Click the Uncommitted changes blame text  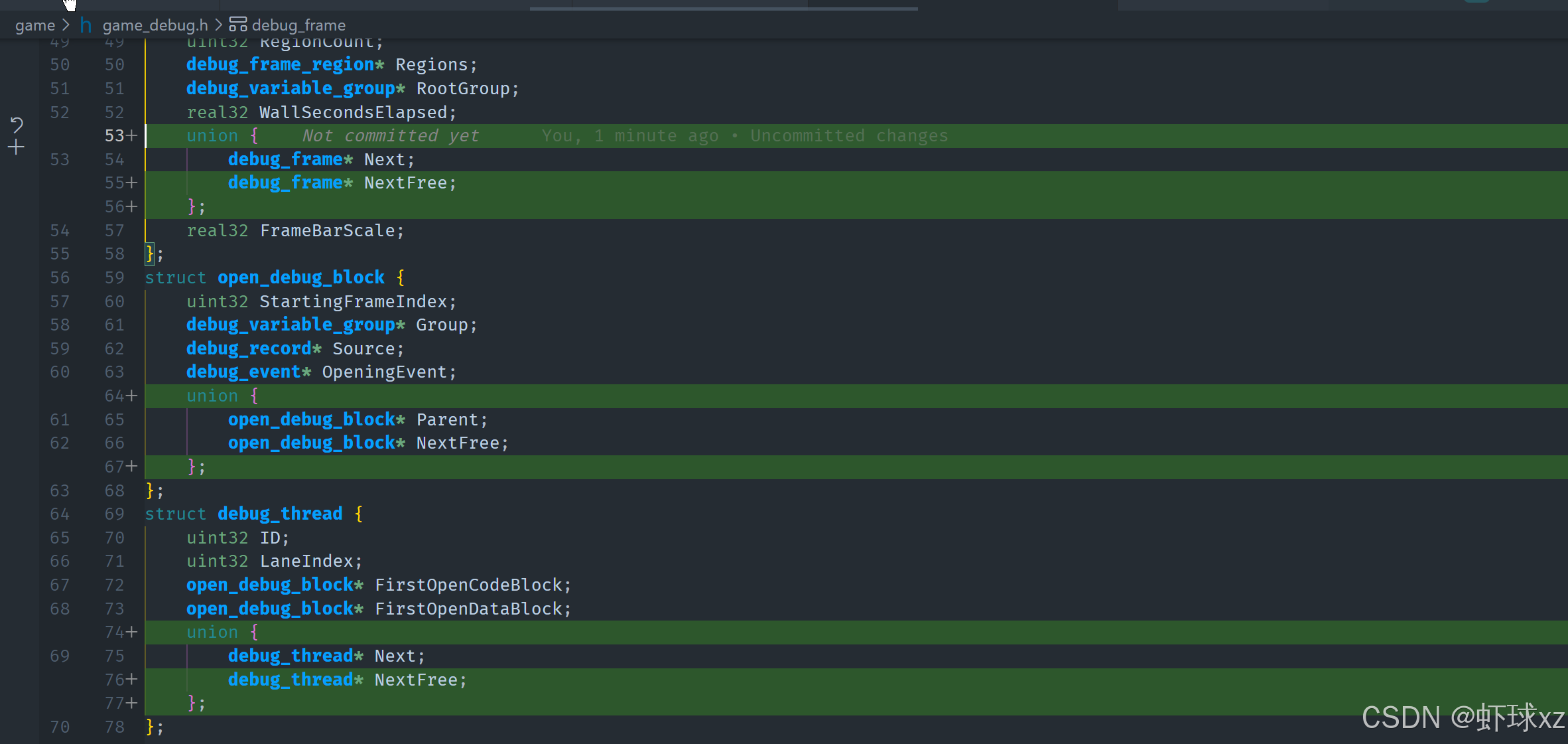coord(849,135)
